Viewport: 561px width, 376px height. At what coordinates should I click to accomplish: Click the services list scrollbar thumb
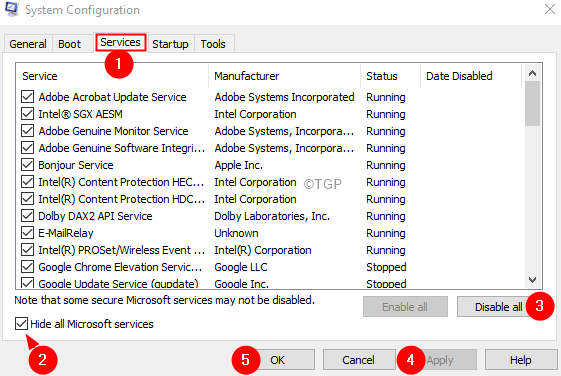tap(532, 103)
